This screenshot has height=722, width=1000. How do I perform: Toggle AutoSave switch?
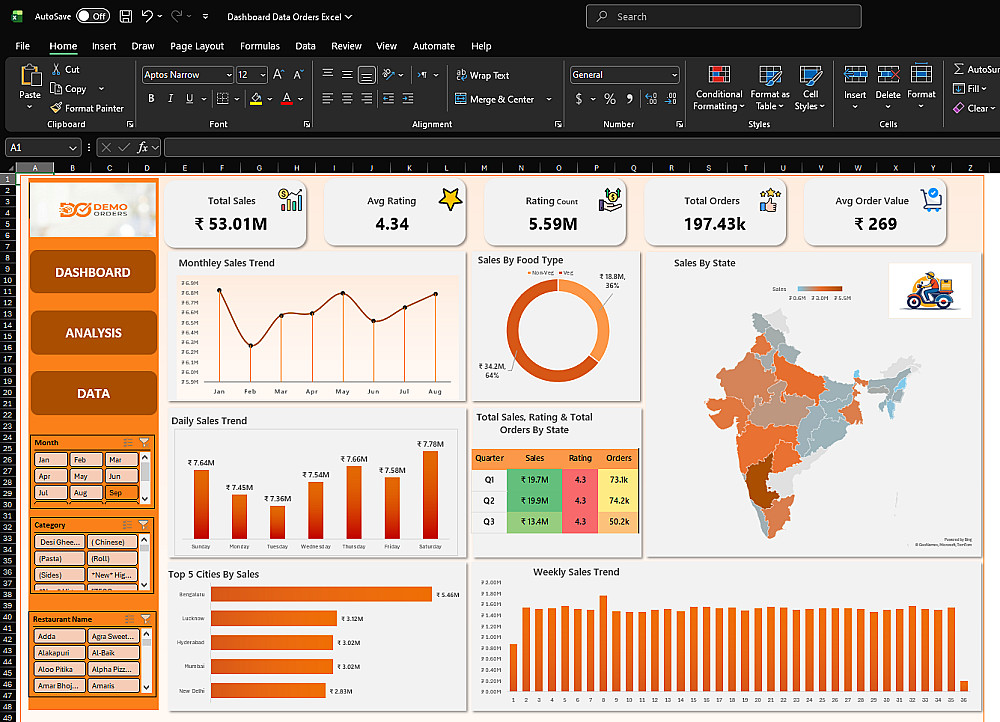pos(92,17)
